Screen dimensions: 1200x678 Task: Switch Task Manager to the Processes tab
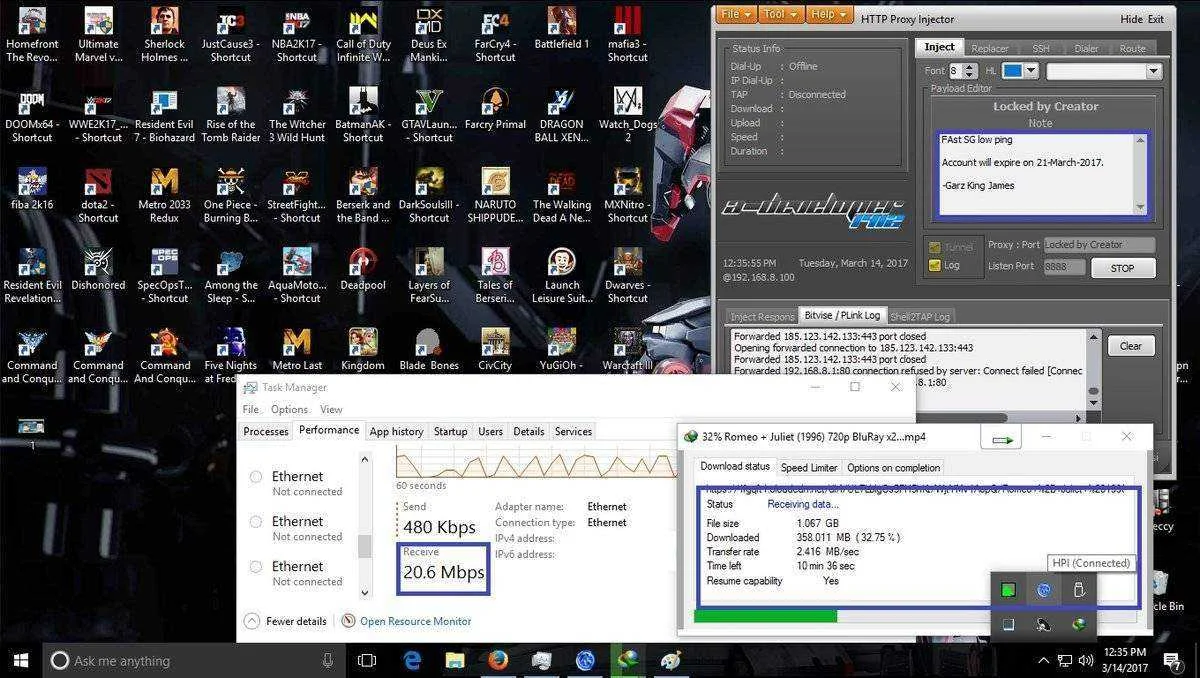point(266,431)
